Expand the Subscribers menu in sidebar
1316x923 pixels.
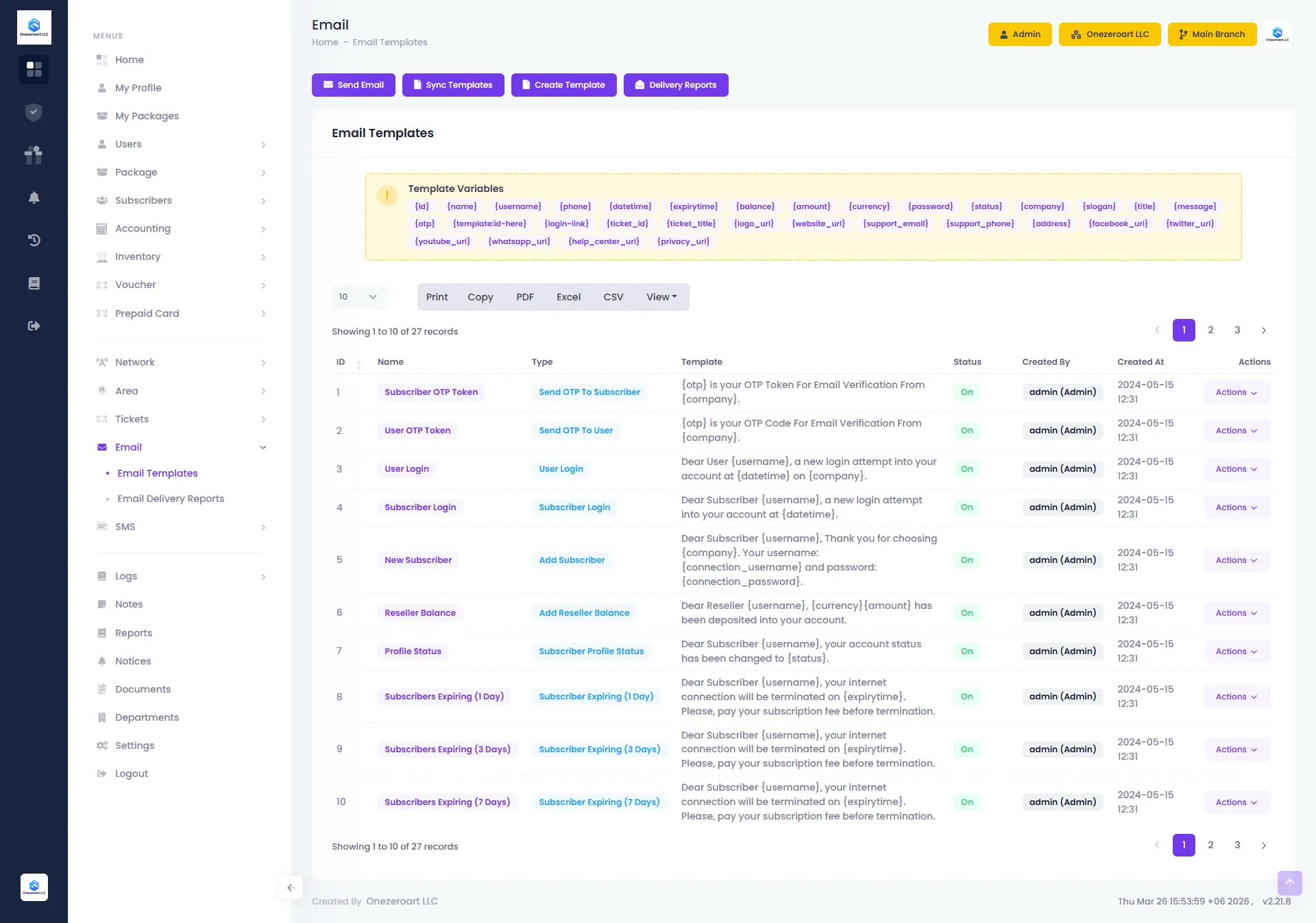[x=143, y=200]
